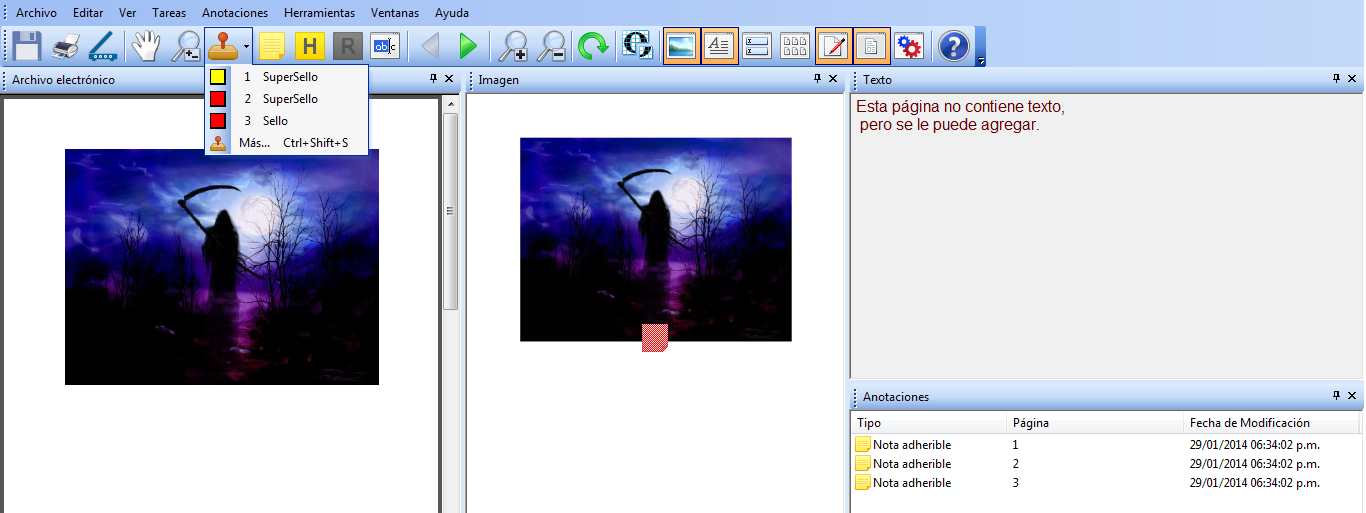
Task: Select the Nota adherible row for page 2
Action: click(x=1105, y=464)
